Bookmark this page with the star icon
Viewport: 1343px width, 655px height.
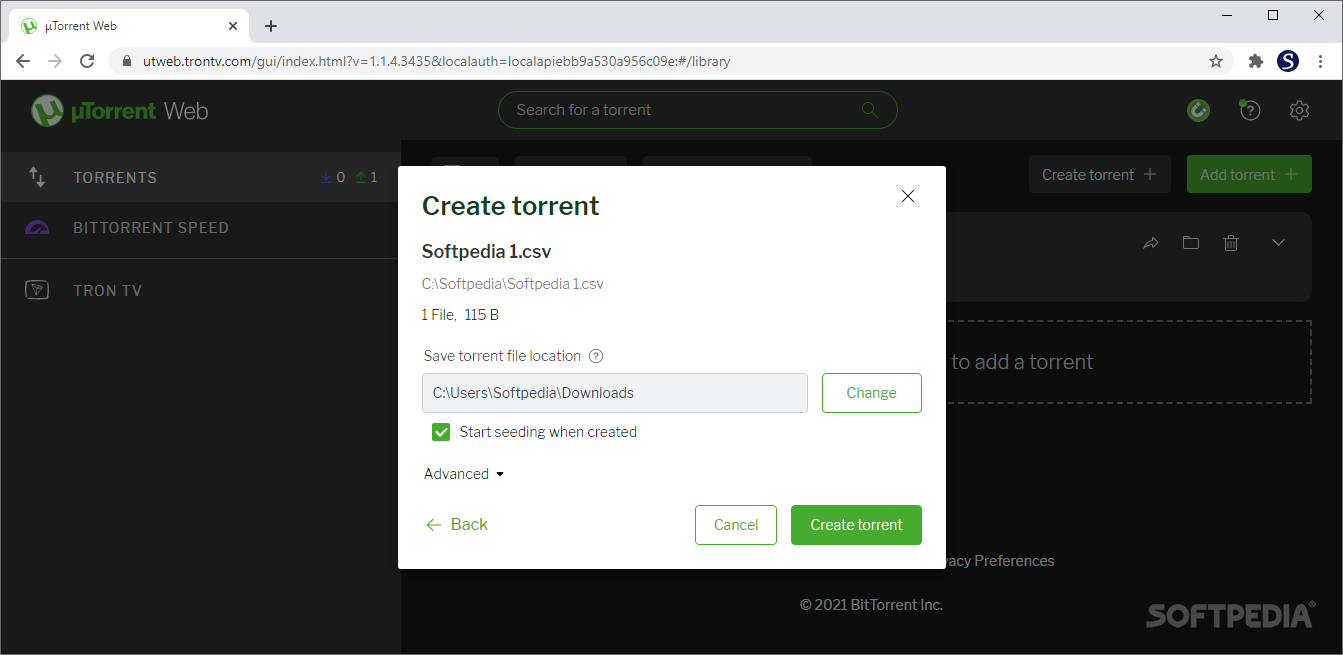(x=1216, y=61)
